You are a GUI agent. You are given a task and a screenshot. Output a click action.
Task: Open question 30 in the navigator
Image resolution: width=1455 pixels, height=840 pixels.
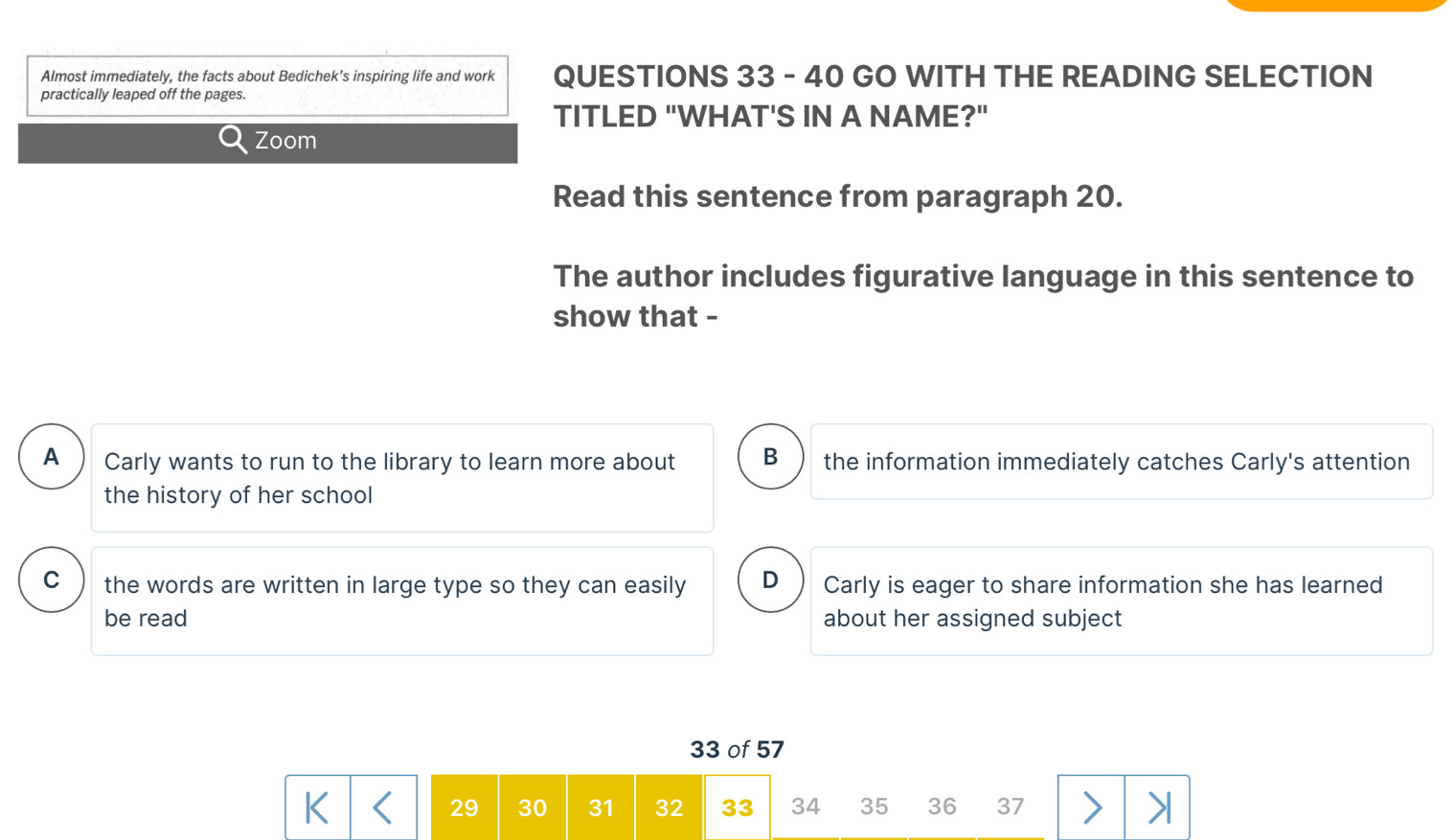pos(533,807)
